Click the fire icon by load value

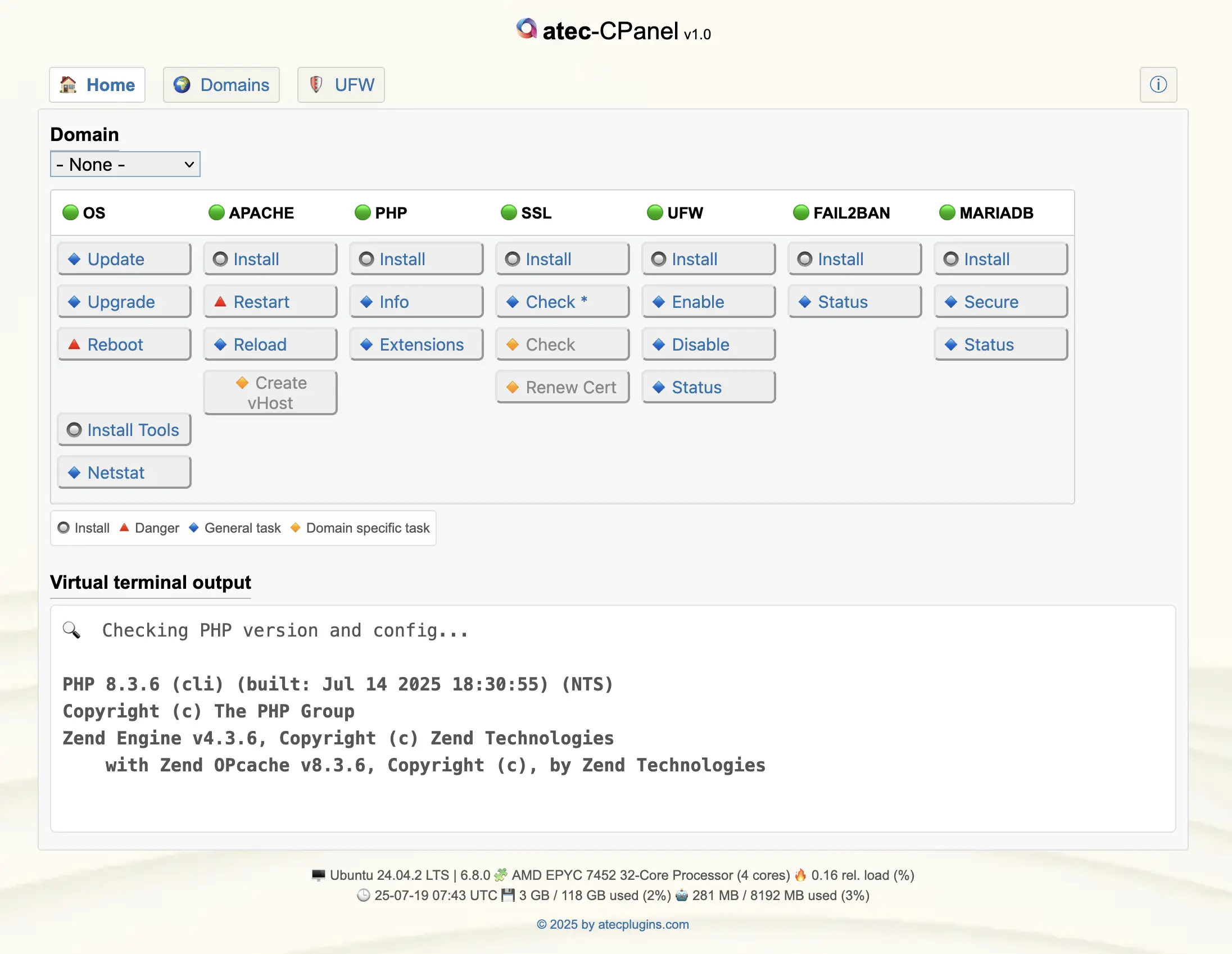pyautogui.click(x=800, y=875)
